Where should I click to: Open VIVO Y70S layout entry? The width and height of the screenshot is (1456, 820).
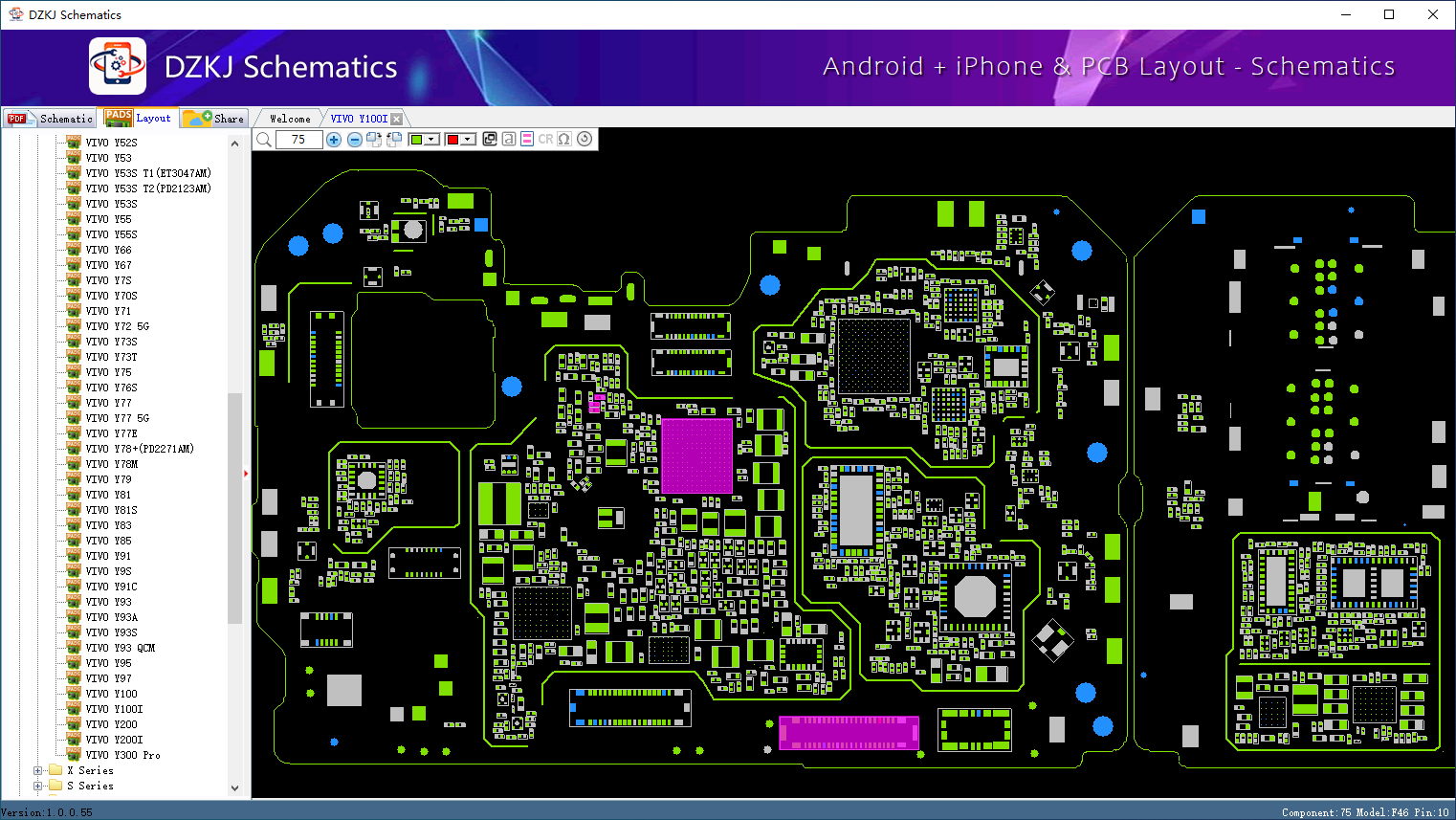tap(112, 296)
